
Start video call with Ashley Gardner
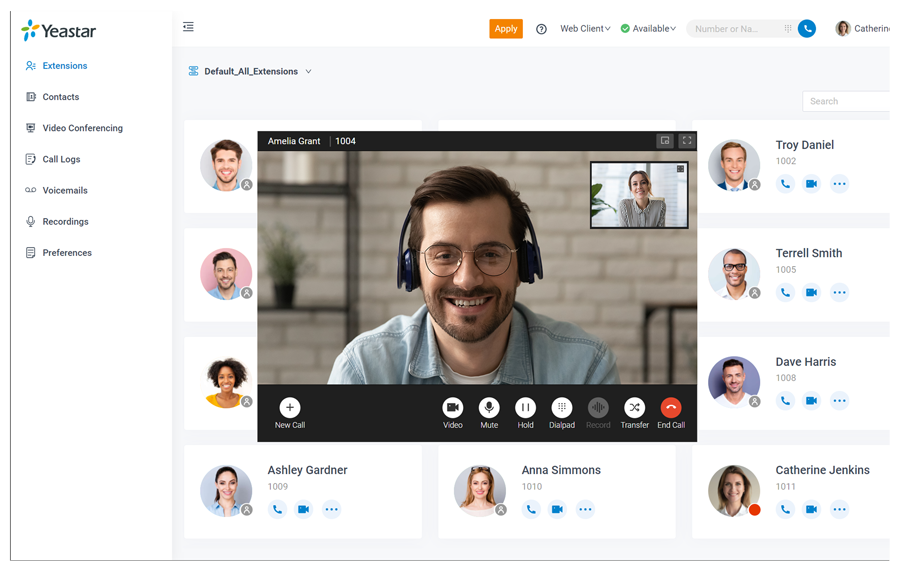[x=303, y=509]
